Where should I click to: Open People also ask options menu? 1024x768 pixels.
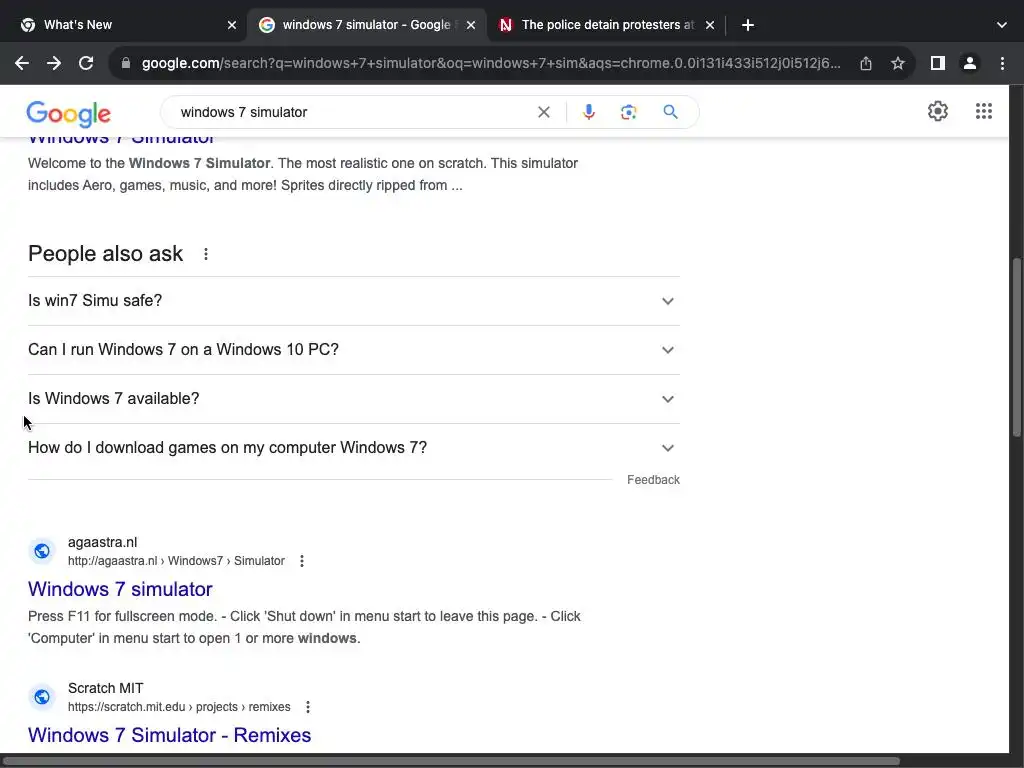(x=206, y=254)
